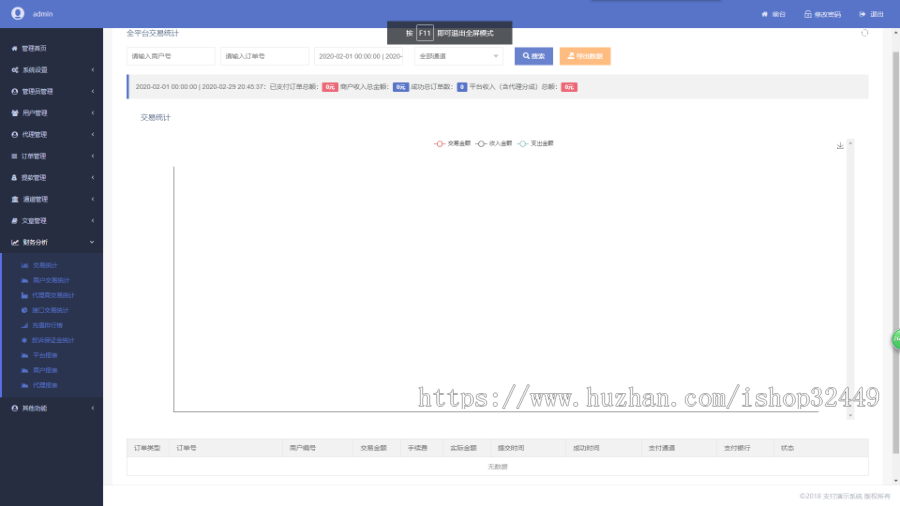Image resolution: width=900 pixels, height=506 pixels.
Task: Click the signal icon beside 充值排行榜
Action: 25,325
